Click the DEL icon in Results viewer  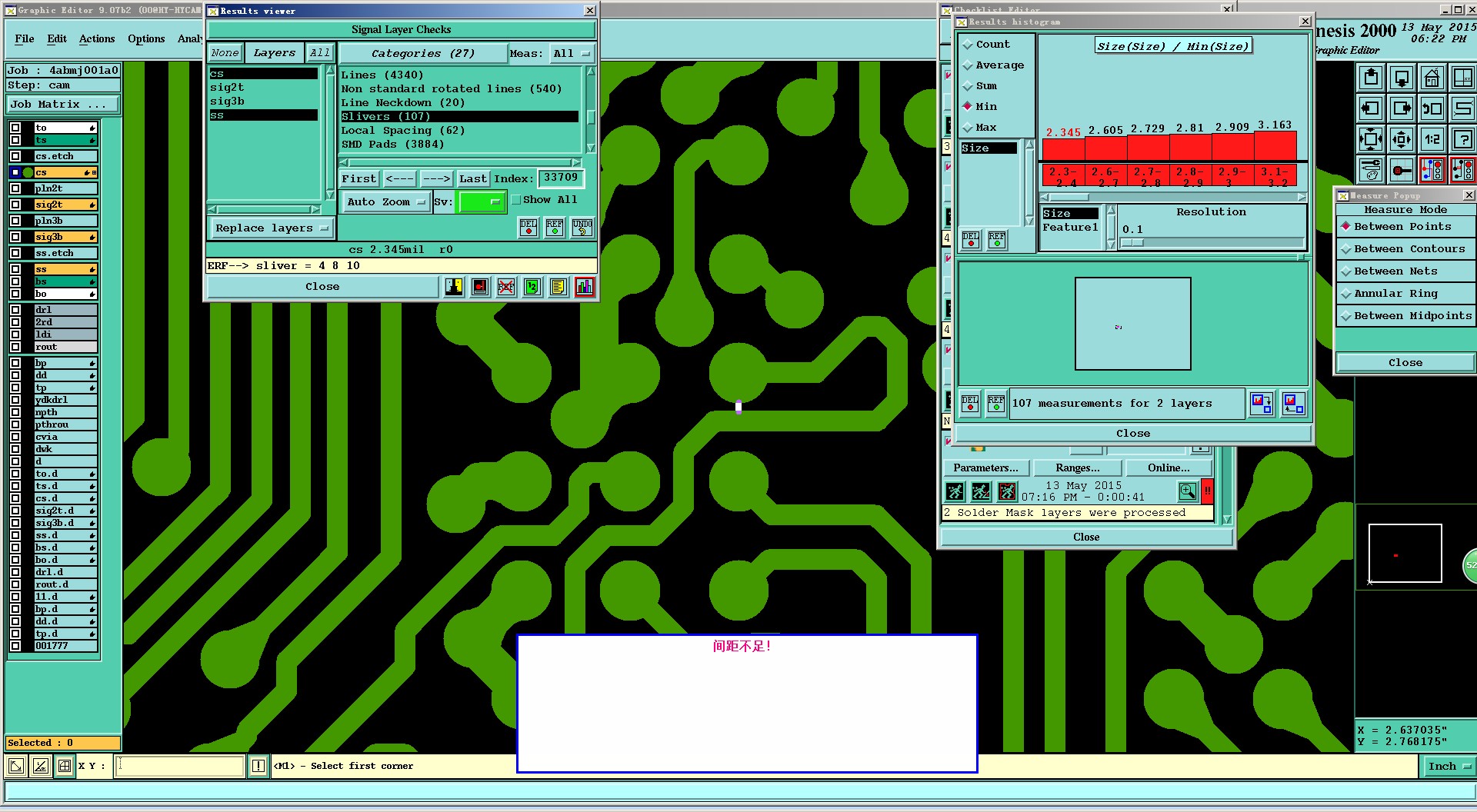[528, 228]
